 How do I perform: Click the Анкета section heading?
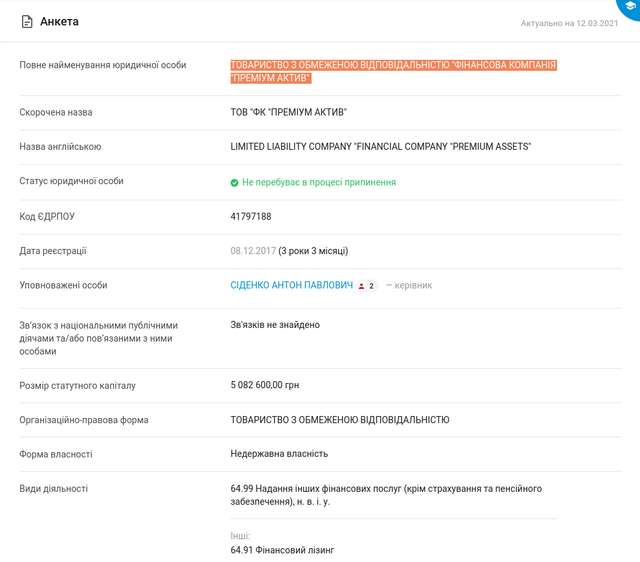[60, 21]
